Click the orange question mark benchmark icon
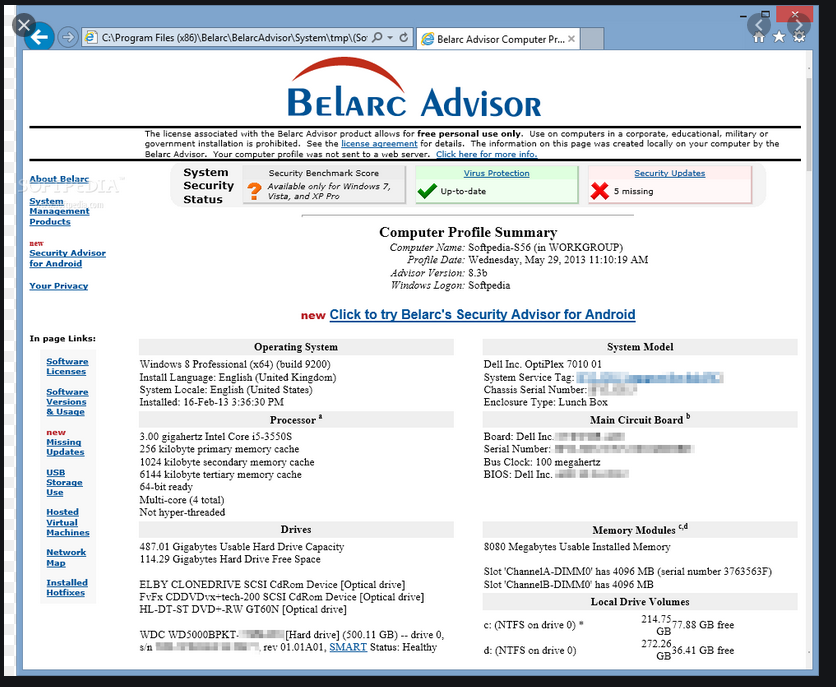This screenshot has width=836, height=687. point(254,191)
